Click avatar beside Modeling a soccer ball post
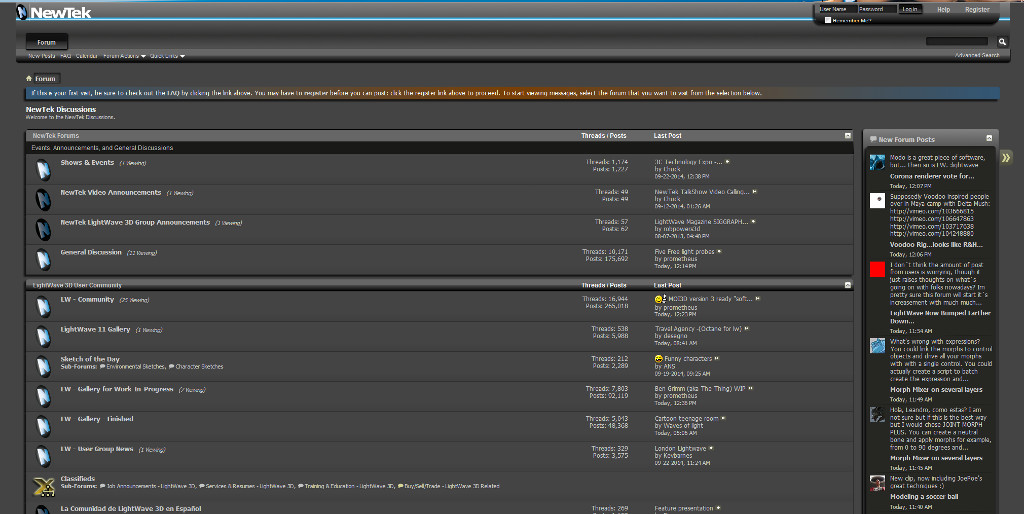1024x514 pixels. click(877, 483)
